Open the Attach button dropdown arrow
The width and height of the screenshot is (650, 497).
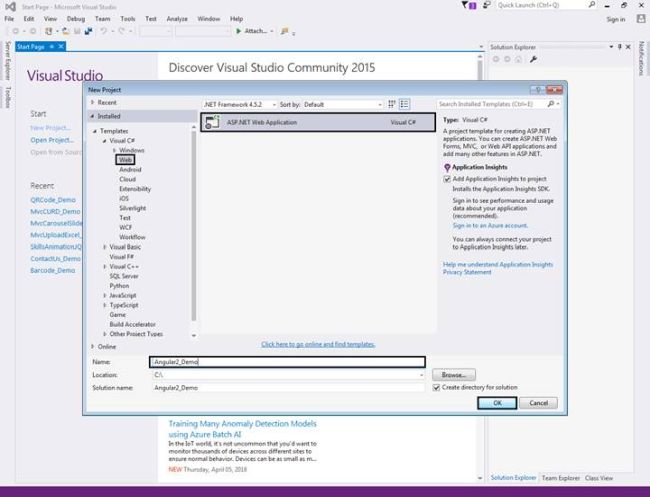pyautogui.click(x=272, y=31)
